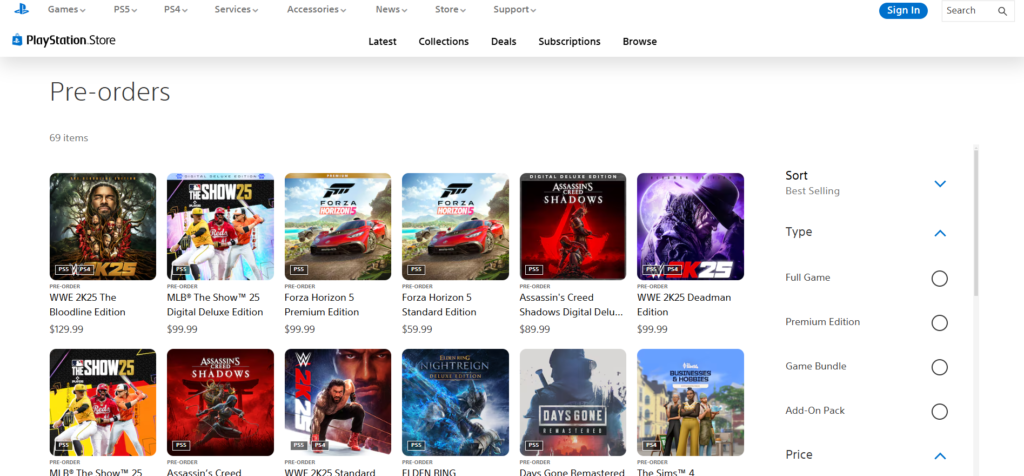This screenshot has height=476, width=1024.
Task: Expand the Accessories menu
Action: (317, 10)
